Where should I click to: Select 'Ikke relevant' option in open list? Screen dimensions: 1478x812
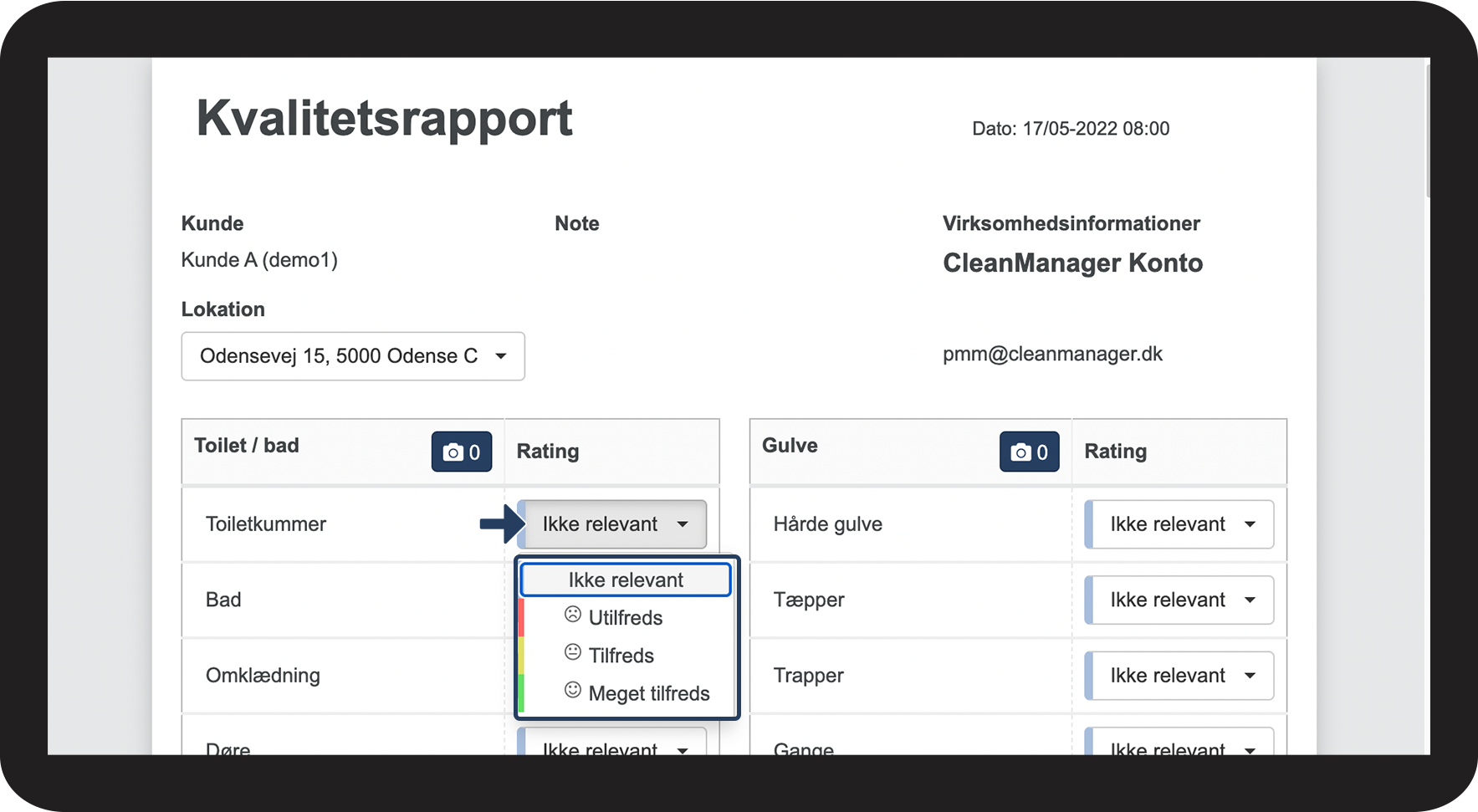pyautogui.click(x=626, y=580)
